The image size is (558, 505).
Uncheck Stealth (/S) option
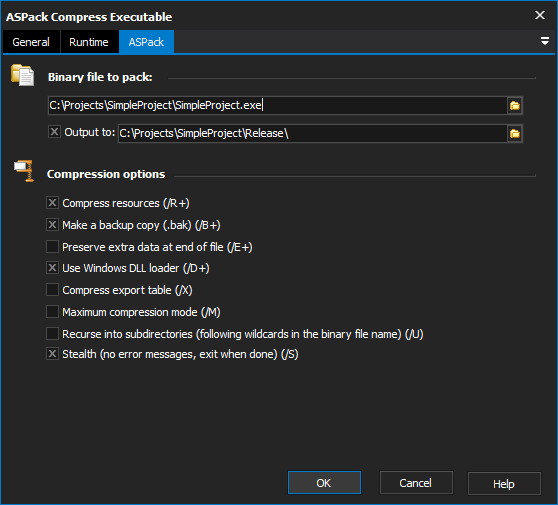coord(52,354)
